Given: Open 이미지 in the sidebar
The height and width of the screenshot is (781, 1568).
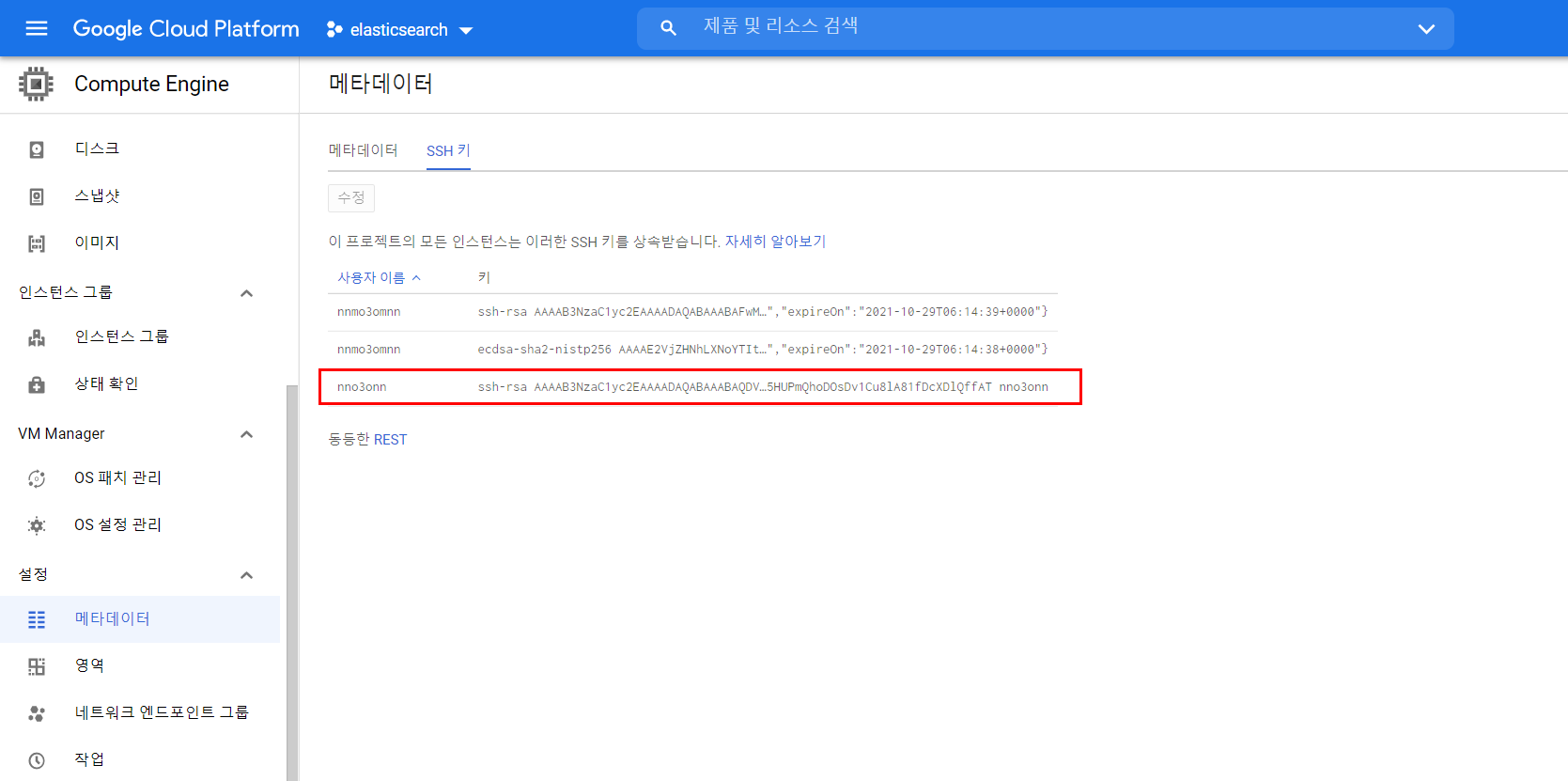Looking at the screenshot, I should pyautogui.click(x=140, y=243).
